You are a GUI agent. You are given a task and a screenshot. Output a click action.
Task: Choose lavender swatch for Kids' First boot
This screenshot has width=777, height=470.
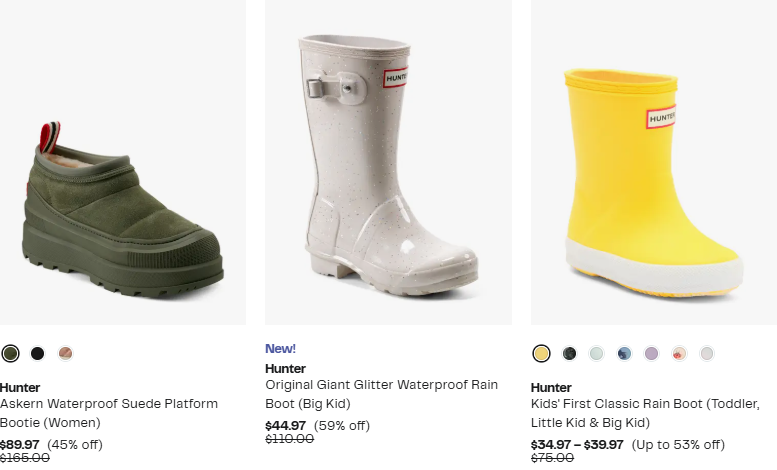[652, 353]
